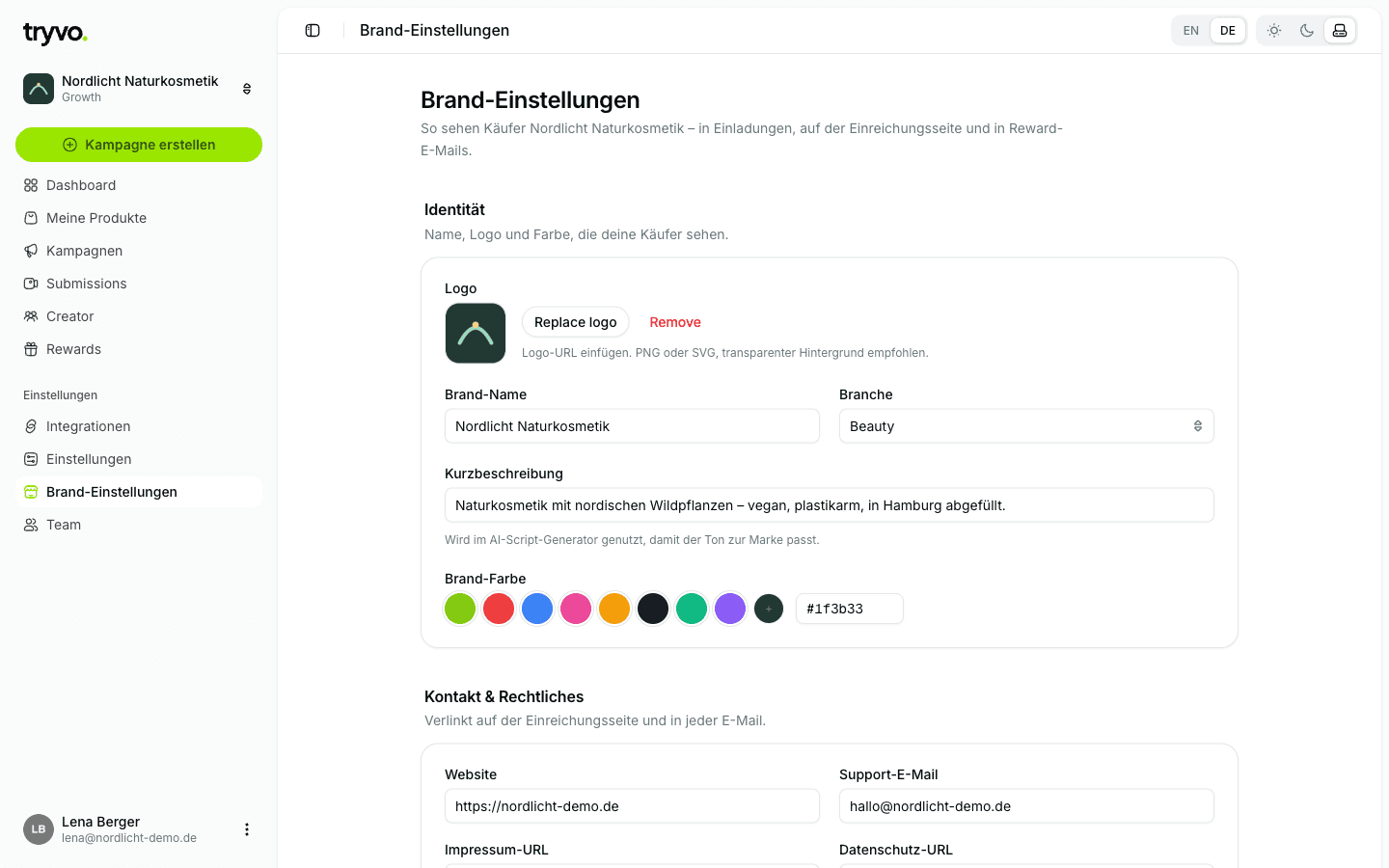Viewport: 1389px width, 868px height.
Task: Toggle the sidebar panel icon
Action: click(313, 31)
